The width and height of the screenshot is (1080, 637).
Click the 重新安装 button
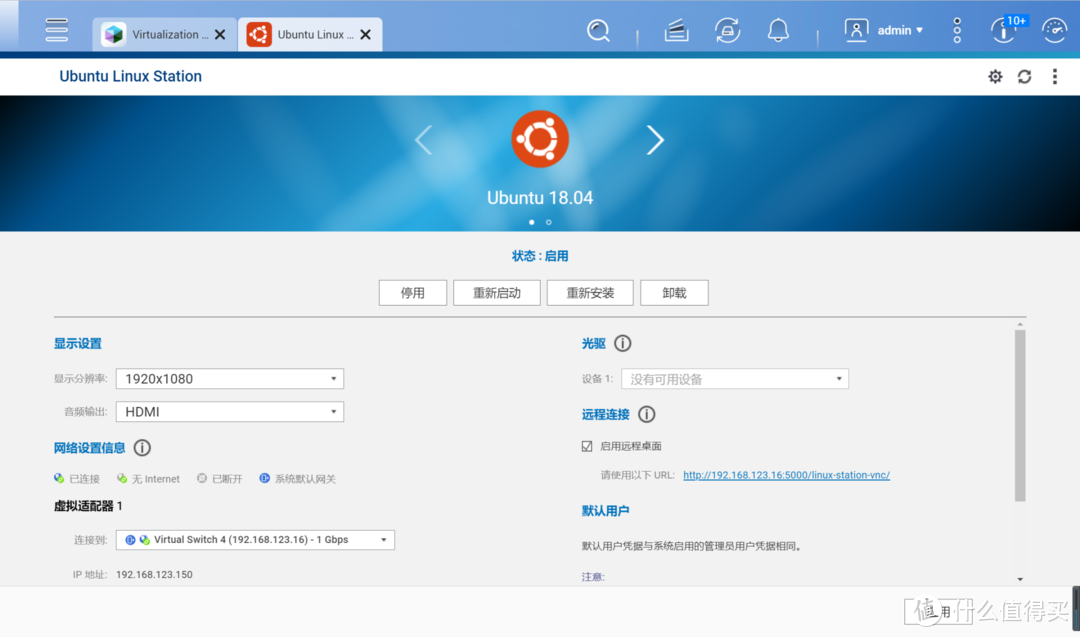pos(590,293)
